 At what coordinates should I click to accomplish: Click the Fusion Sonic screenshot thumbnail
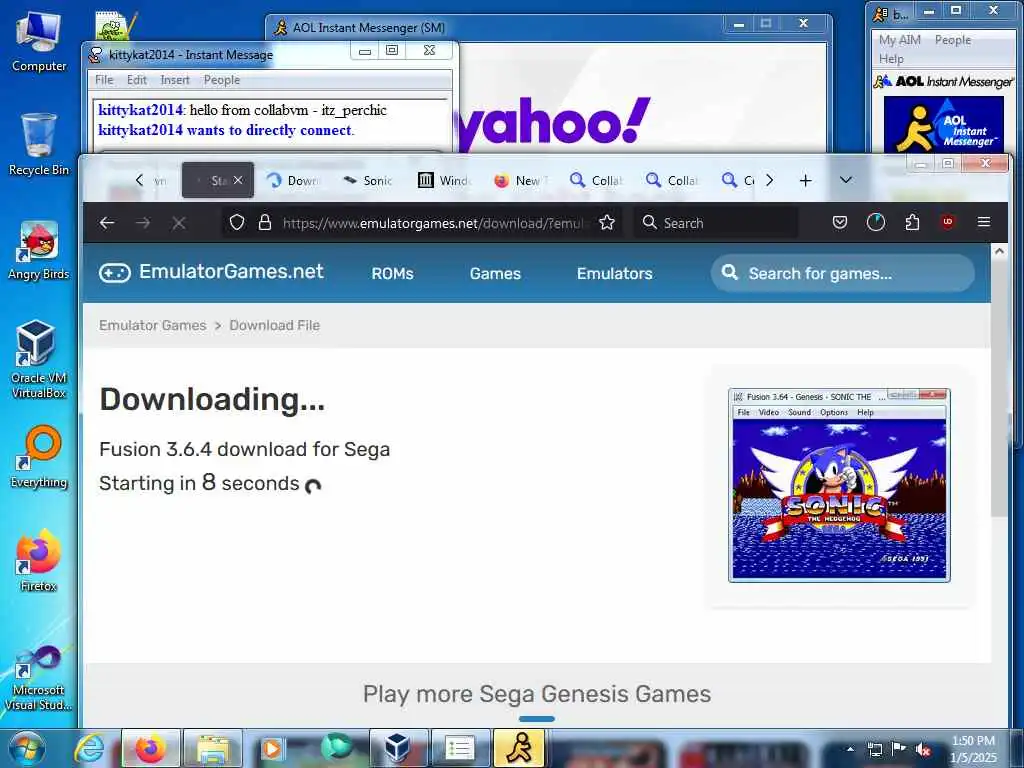pos(839,485)
